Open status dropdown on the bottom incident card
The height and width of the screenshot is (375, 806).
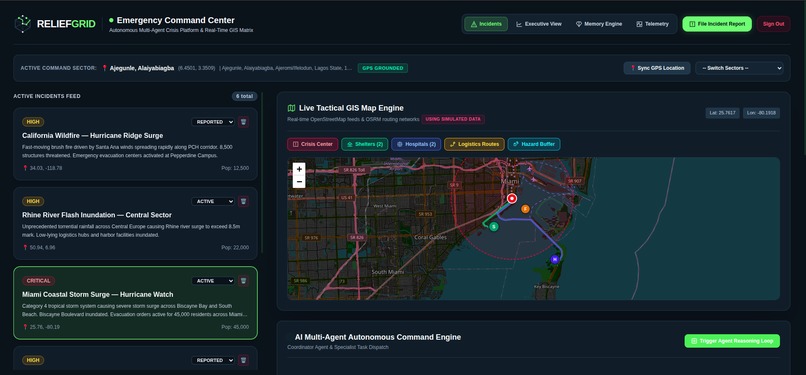tap(213, 360)
